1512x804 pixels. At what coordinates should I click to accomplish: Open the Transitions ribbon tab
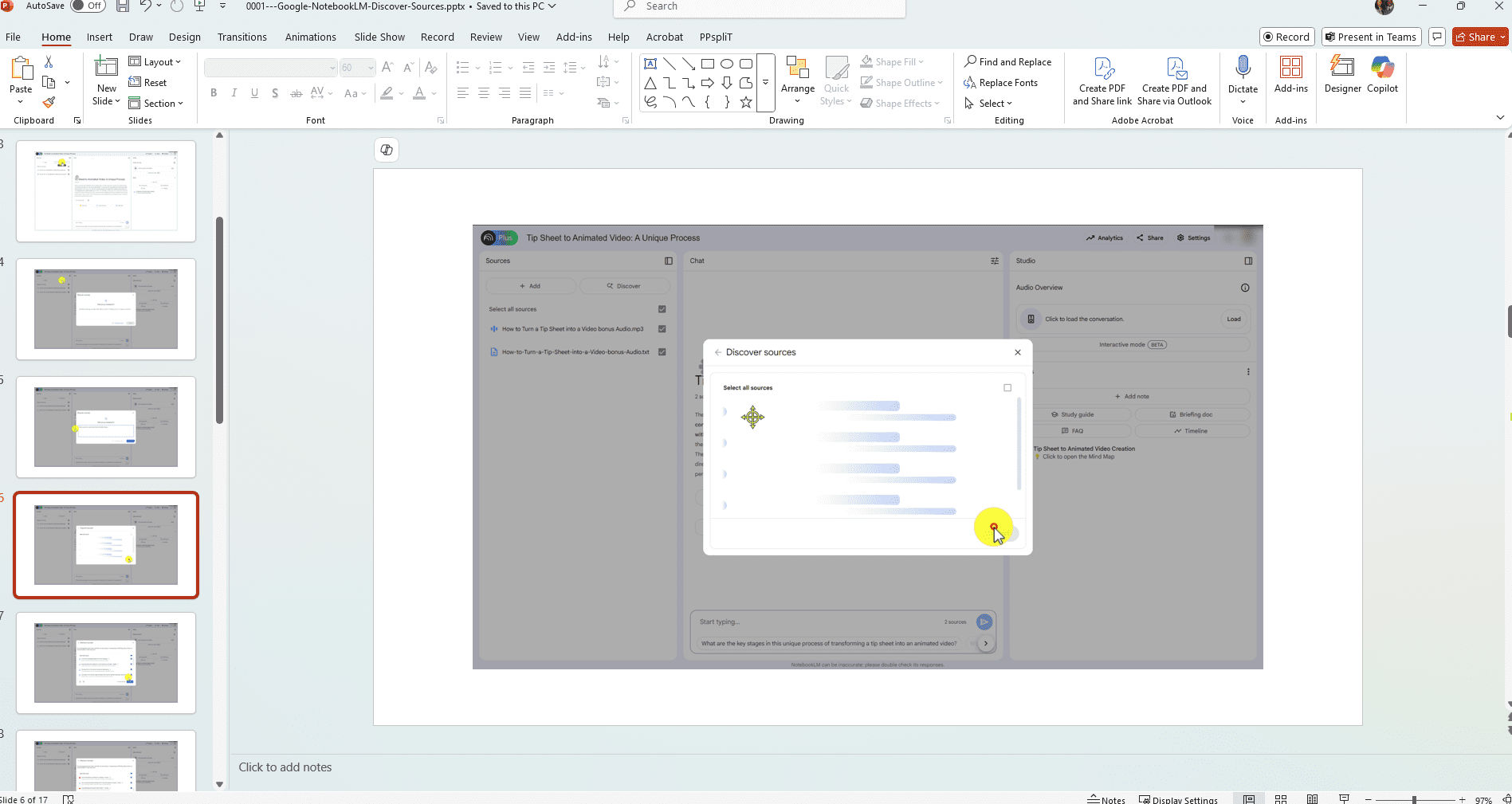tap(242, 37)
